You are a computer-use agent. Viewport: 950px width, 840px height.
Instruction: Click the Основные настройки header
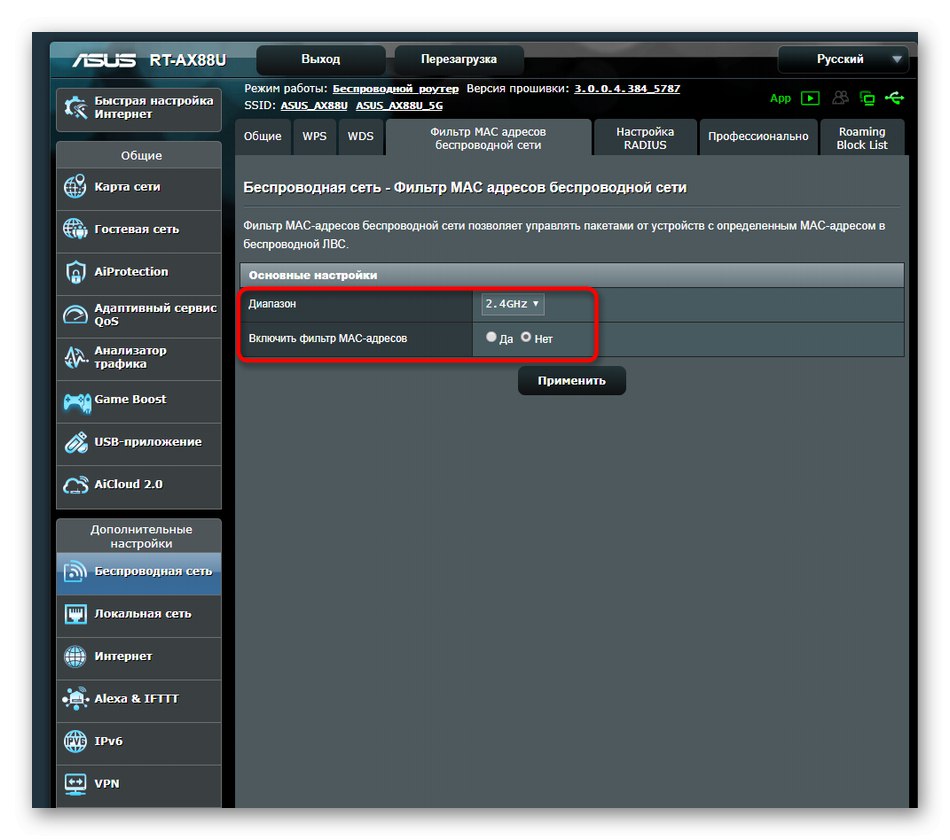pos(572,275)
